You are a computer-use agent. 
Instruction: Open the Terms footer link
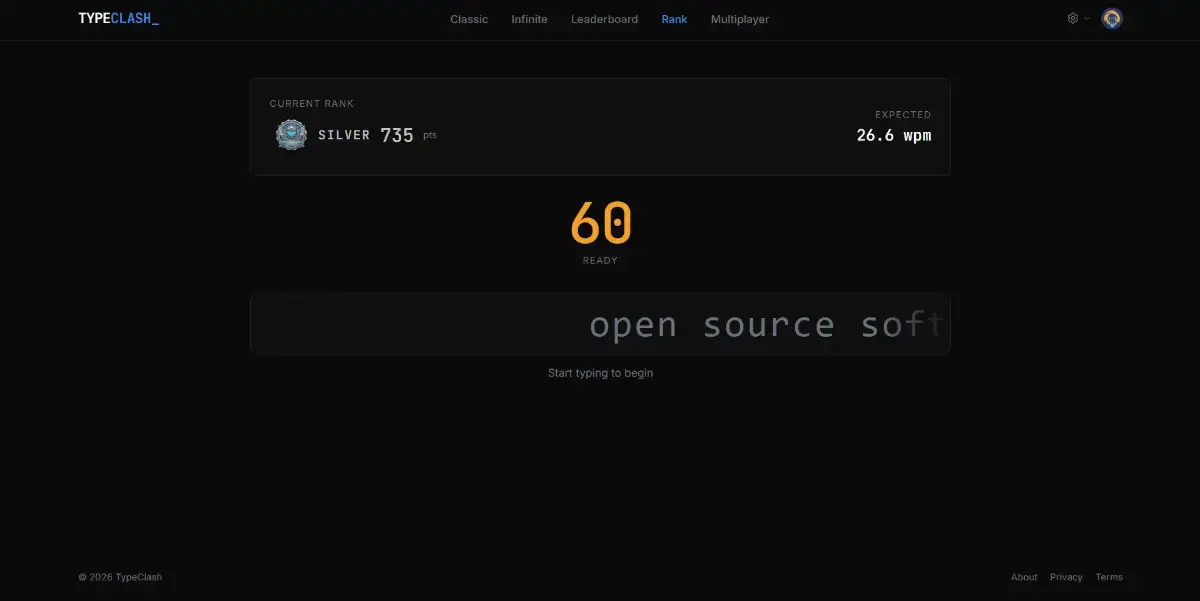(1109, 577)
